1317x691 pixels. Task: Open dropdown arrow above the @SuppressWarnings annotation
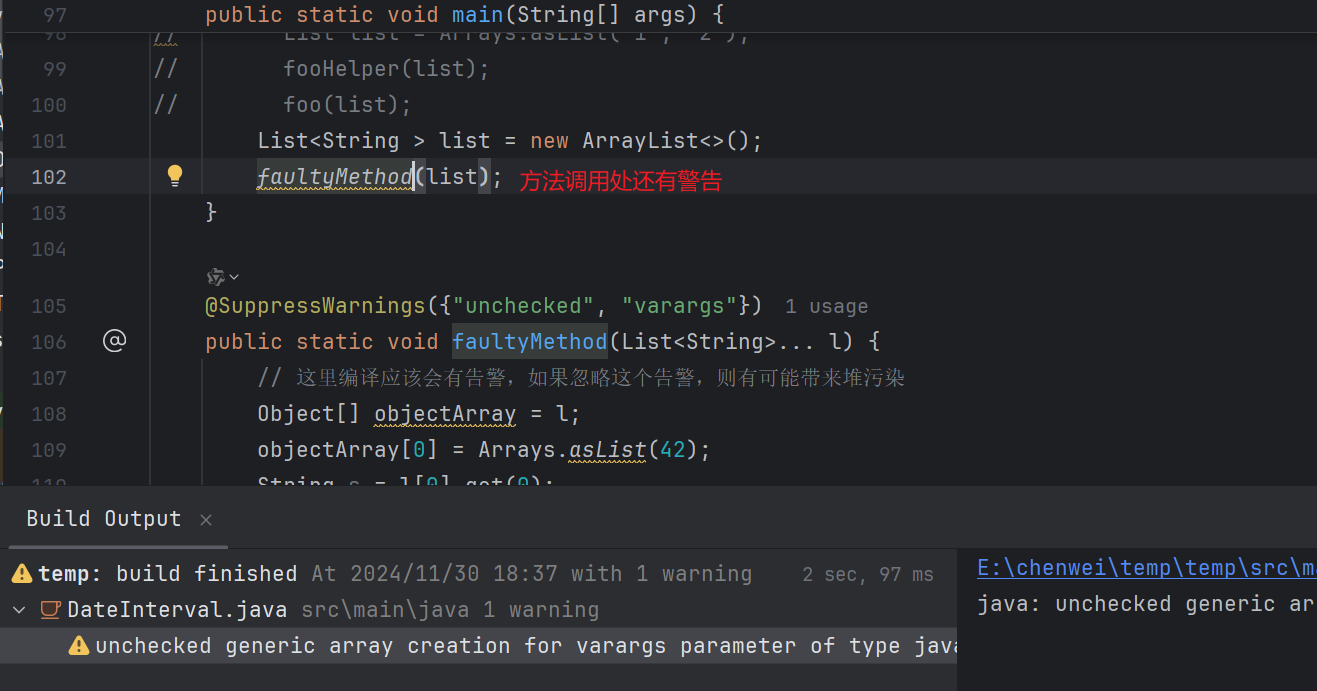point(234,277)
